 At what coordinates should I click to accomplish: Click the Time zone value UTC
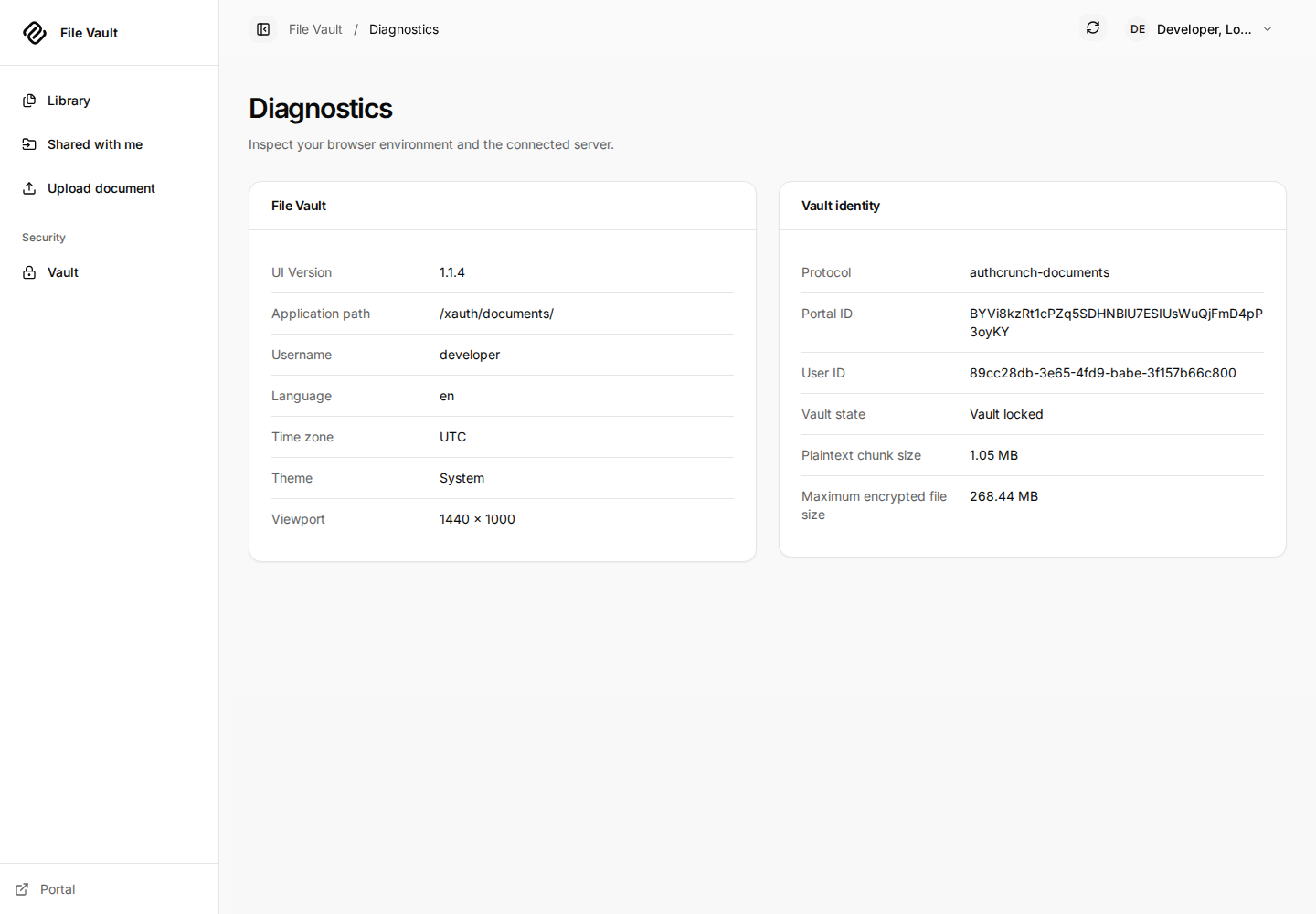coord(452,437)
